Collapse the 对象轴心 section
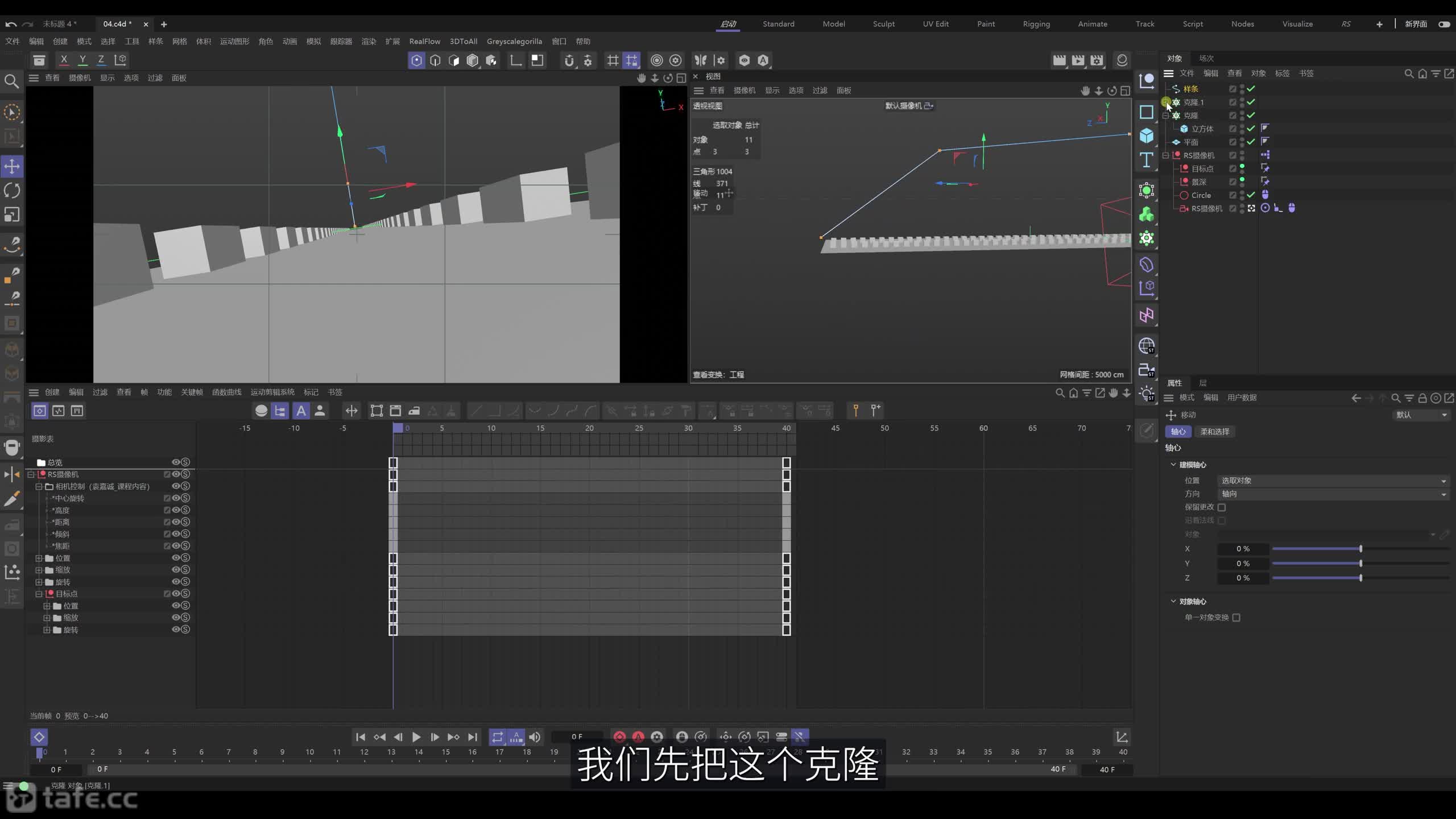Screen dimensions: 1456x819 point(1173,601)
